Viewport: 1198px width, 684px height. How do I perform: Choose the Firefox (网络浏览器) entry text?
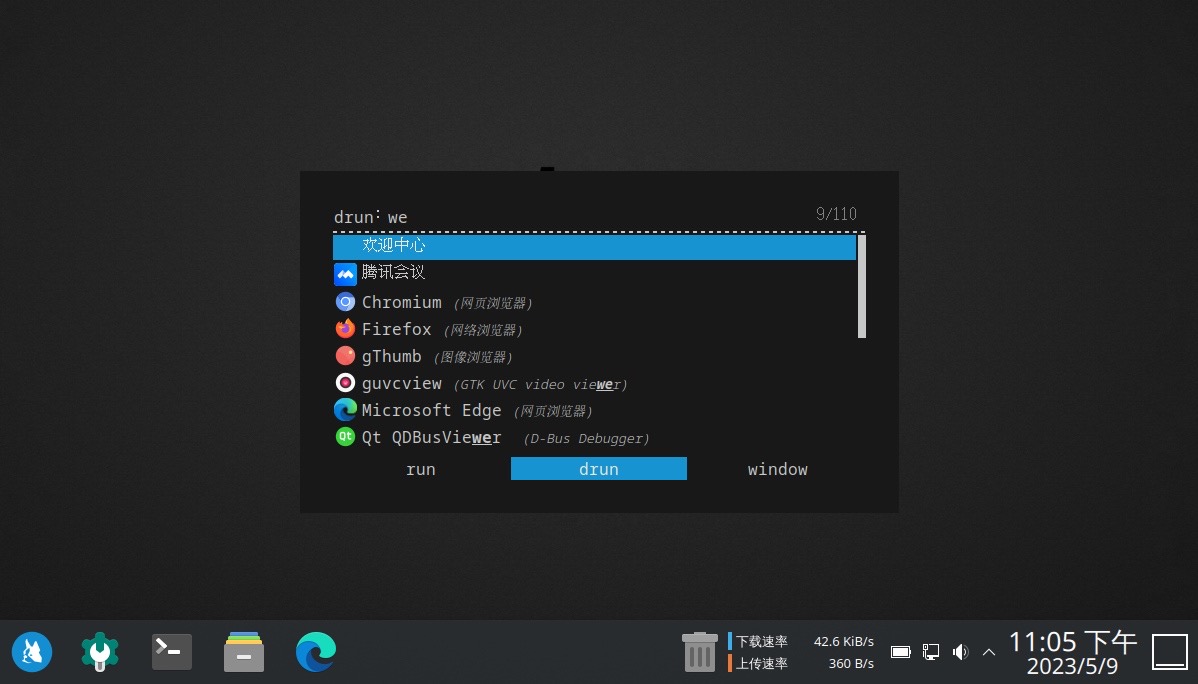[442, 329]
